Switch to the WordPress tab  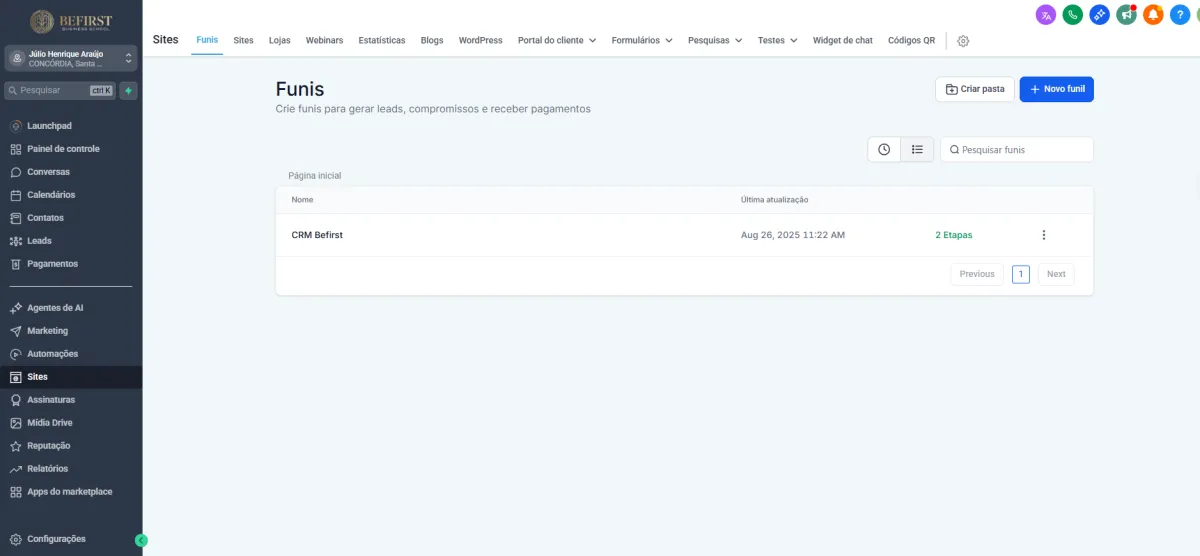coord(481,40)
